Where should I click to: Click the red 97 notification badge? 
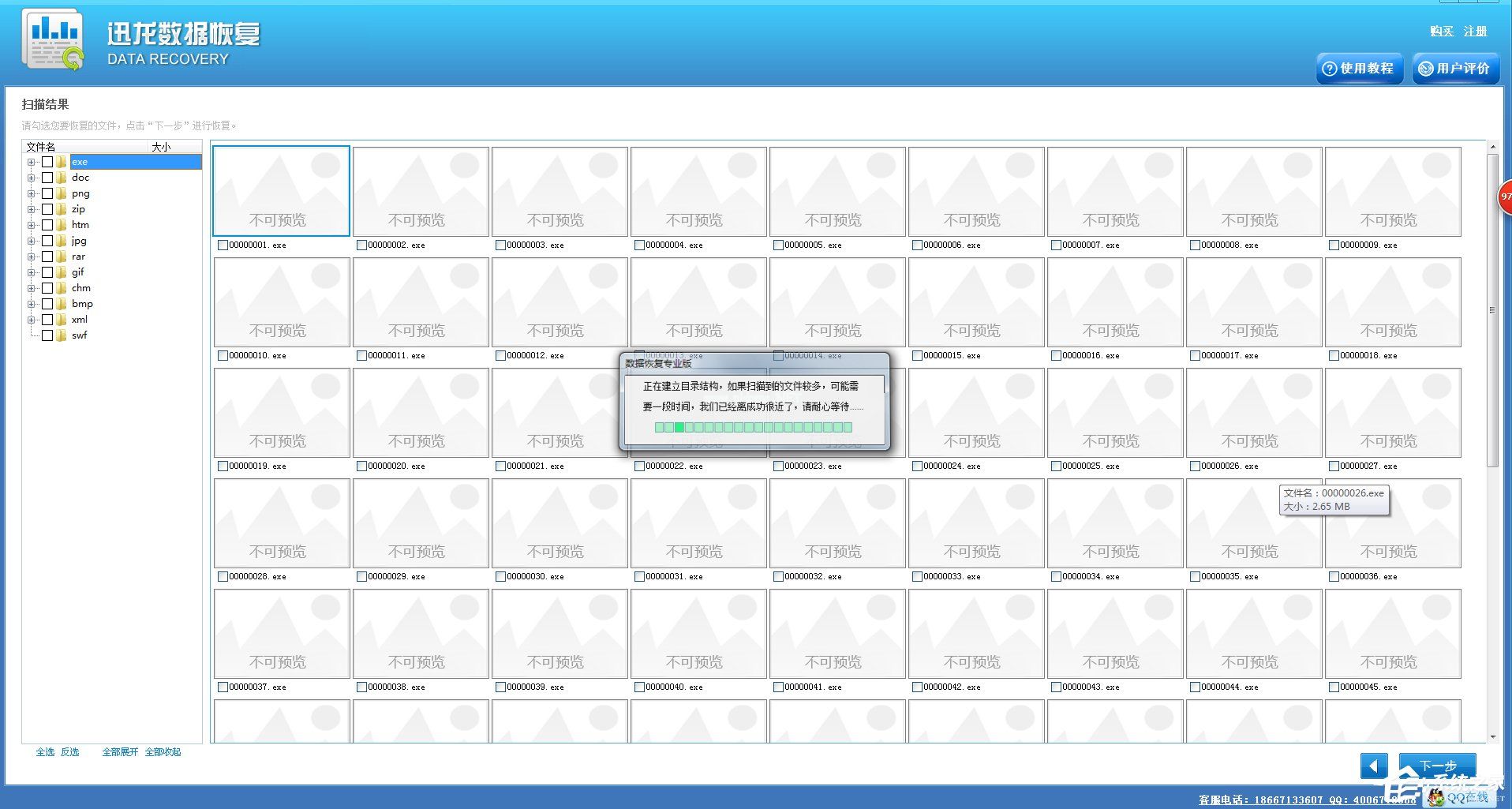1505,197
